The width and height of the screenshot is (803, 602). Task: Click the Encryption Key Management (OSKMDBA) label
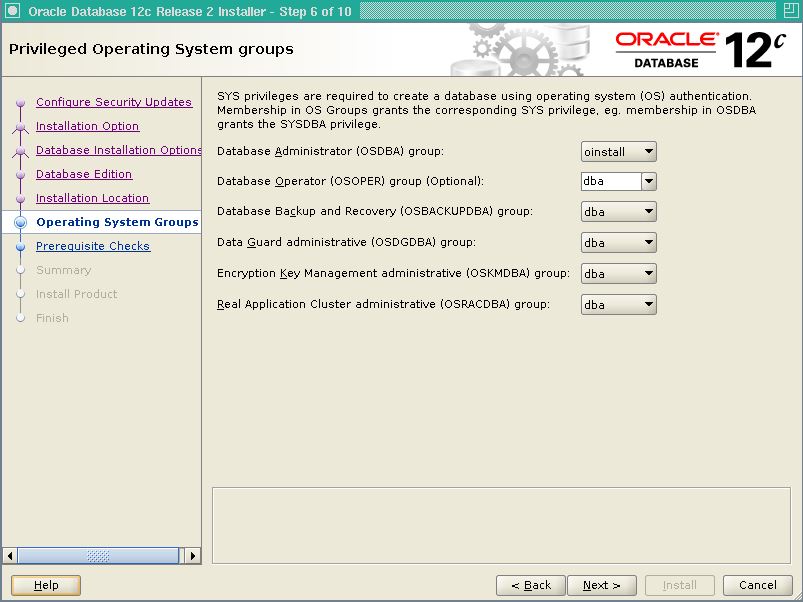click(393, 273)
